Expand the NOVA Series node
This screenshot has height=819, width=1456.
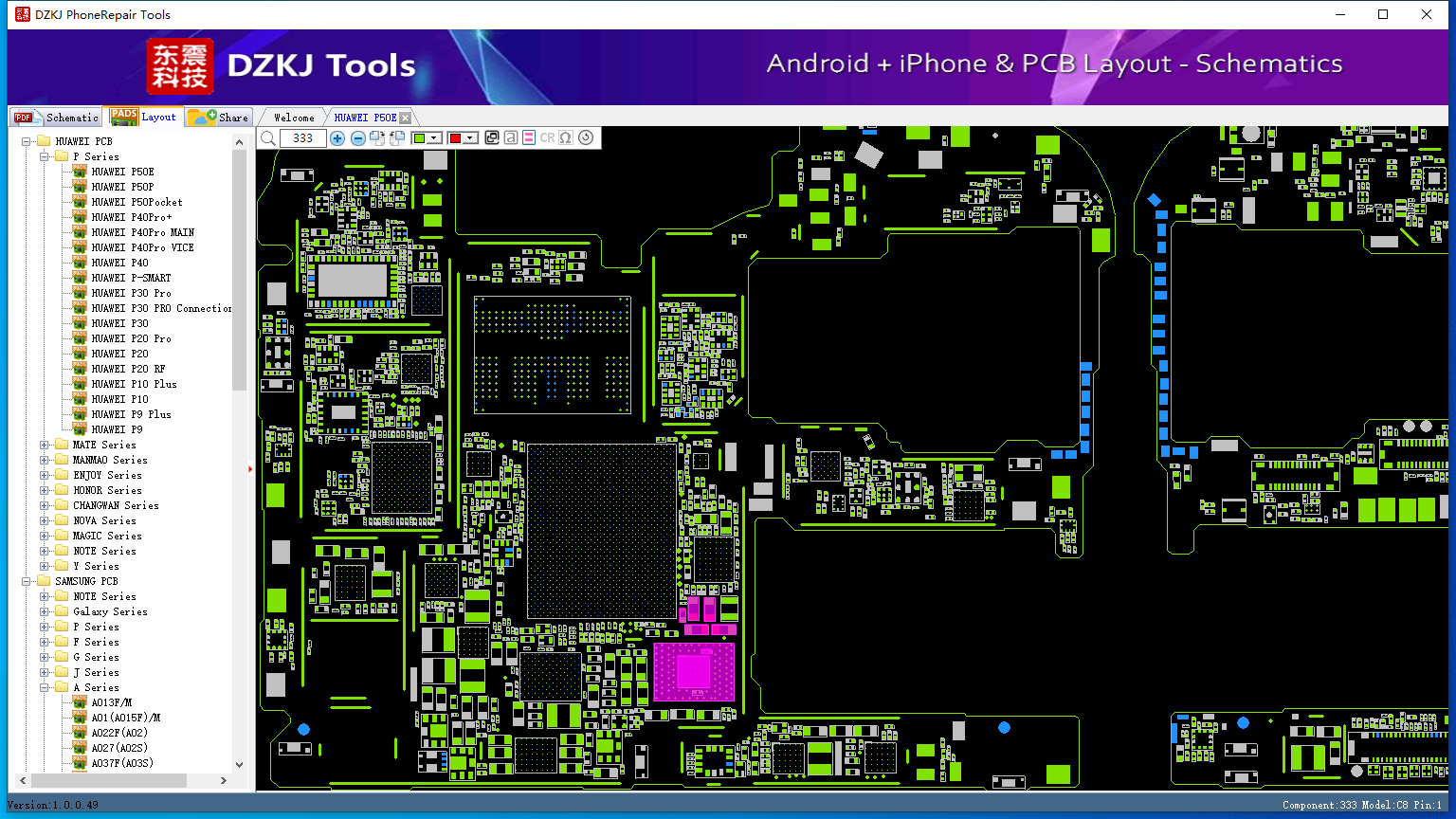click(45, 520)
